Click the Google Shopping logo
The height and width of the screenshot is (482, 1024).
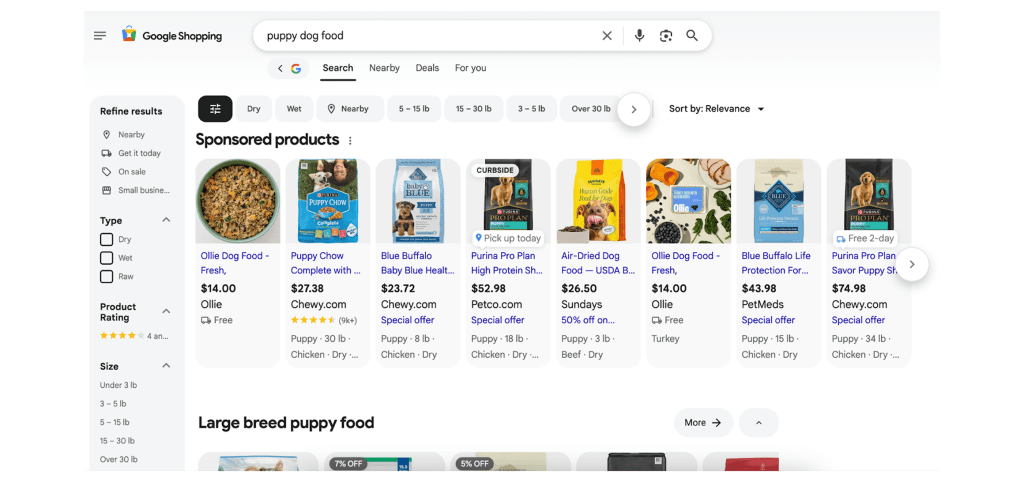(x=172, y=36)
